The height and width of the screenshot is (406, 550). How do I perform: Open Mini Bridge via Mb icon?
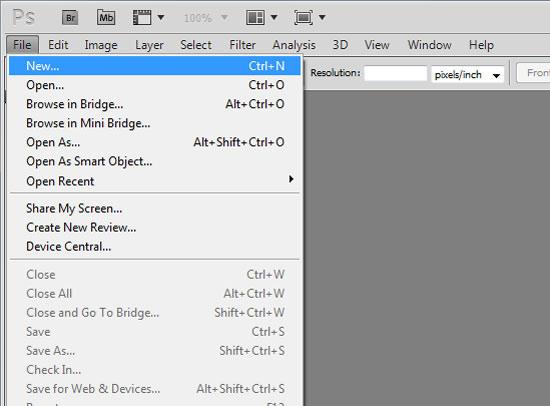tap(106, 17)
